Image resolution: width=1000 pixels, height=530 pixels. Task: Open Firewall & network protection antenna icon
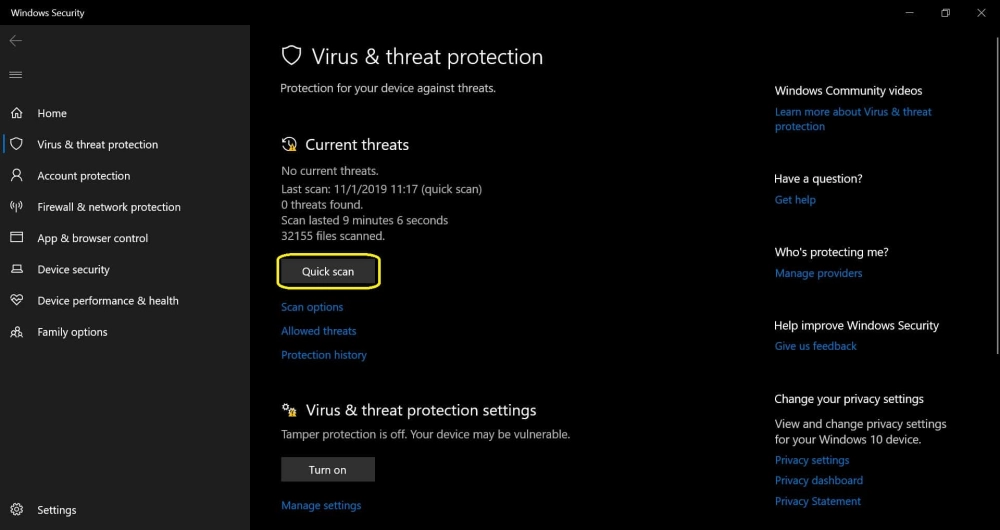click(x=17, y=207)
